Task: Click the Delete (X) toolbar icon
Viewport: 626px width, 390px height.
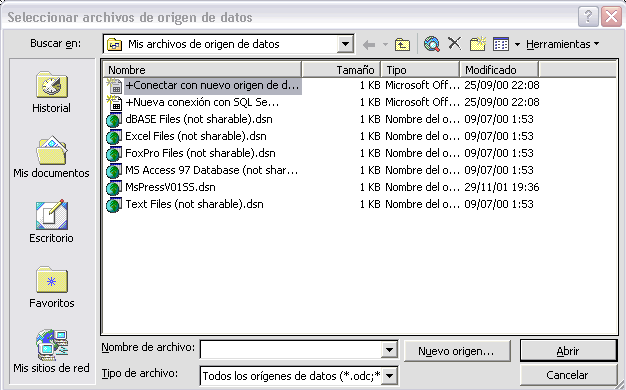Action: tap(454, 43)
